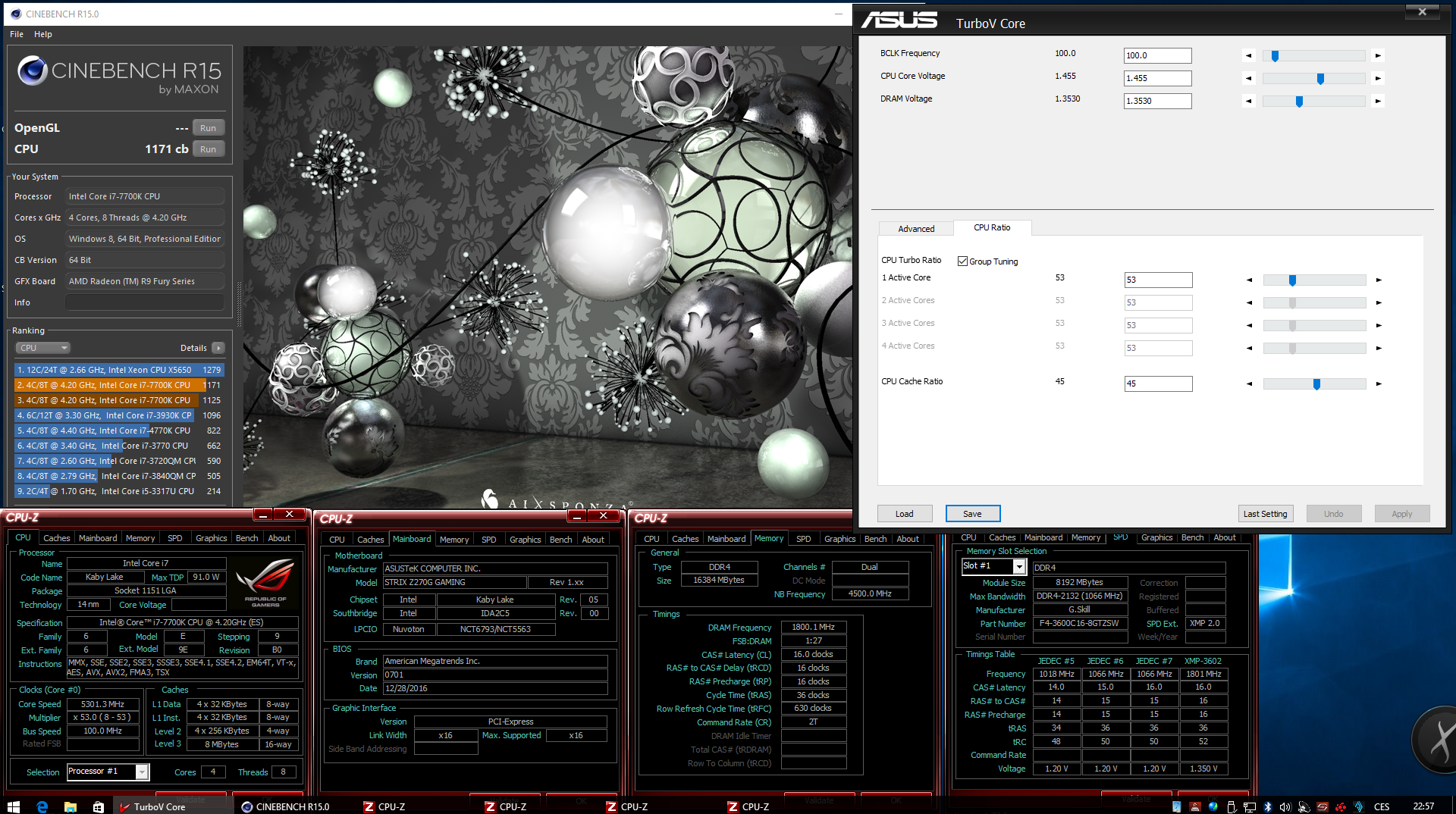Toggle the Group Tuning checkbox
Viewport: 1456px width, 814px height.
[x=963, y=261]
